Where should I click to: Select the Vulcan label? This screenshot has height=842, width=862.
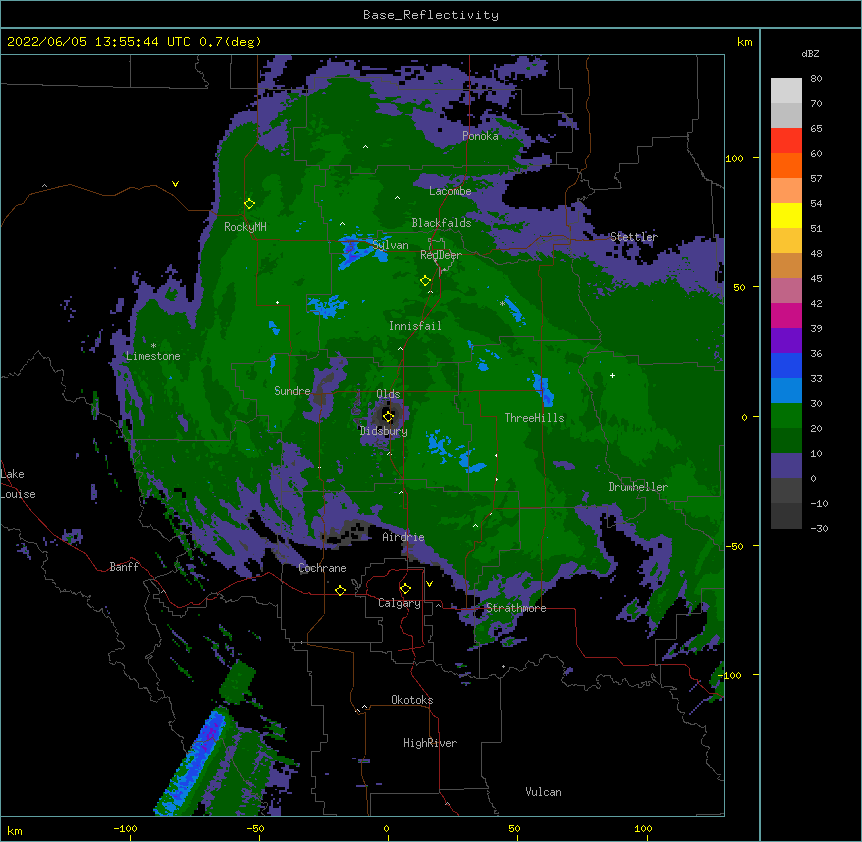543,792
